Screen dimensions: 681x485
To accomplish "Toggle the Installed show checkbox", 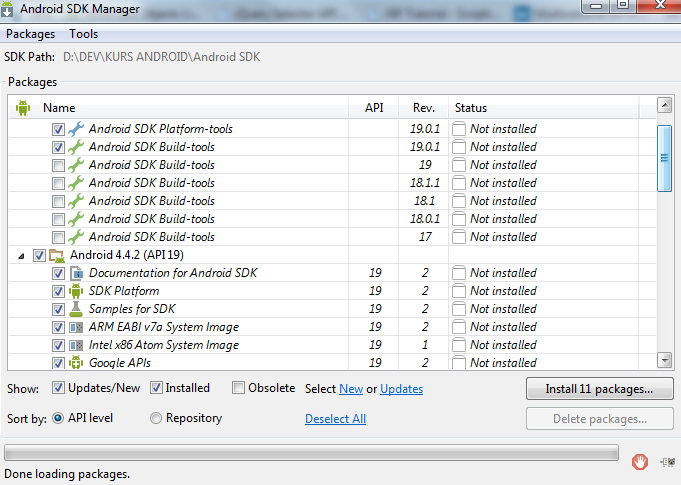I will tap(156, 388).
